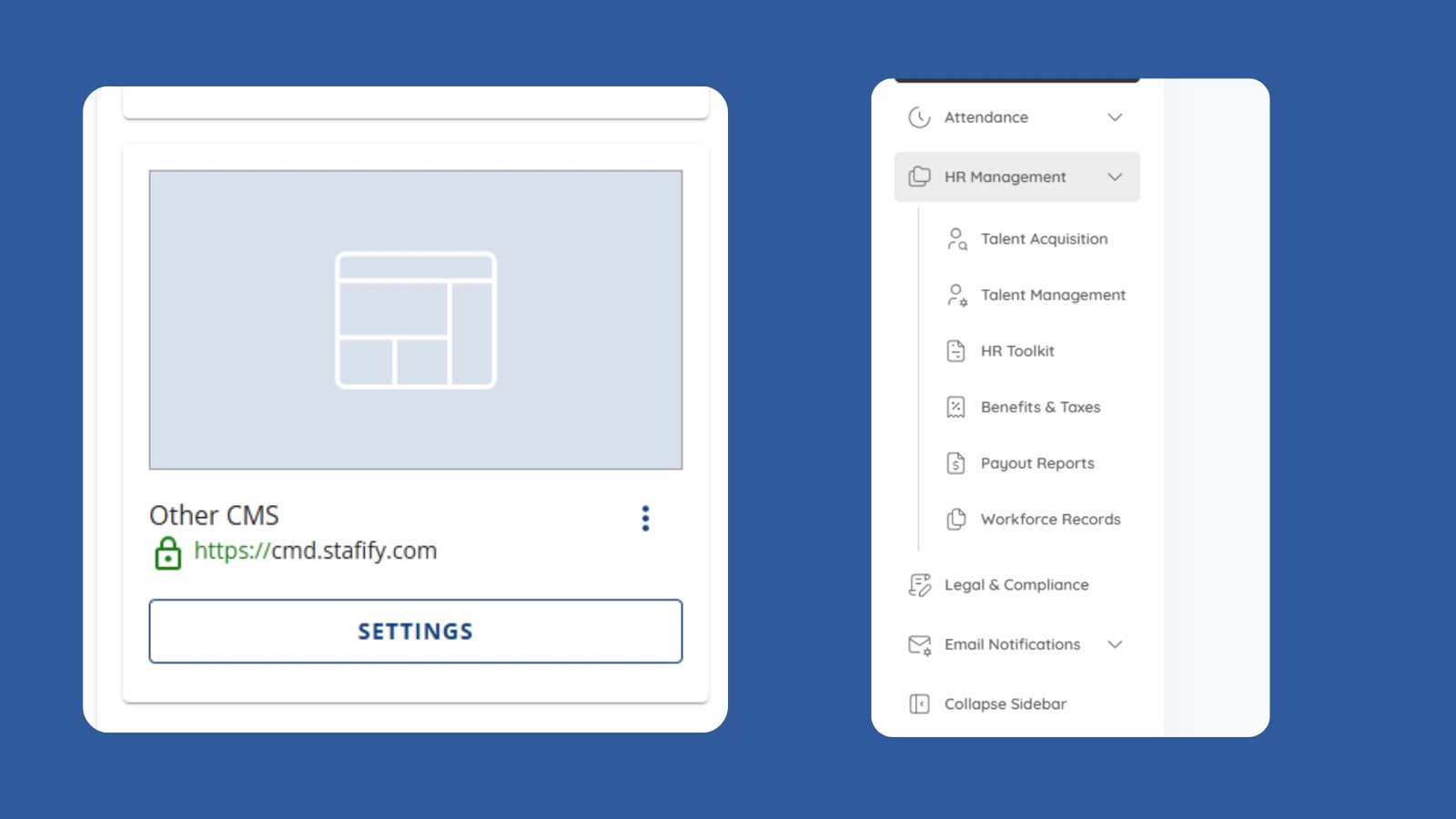The width and height of the screenshot is (1456, 819).
Task: Click the Workforce Records files icon
Action: point(955,520)
